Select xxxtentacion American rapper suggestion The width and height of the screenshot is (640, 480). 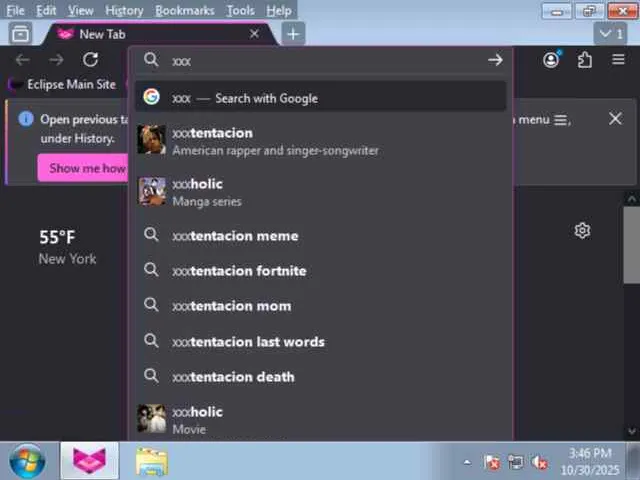321,141
